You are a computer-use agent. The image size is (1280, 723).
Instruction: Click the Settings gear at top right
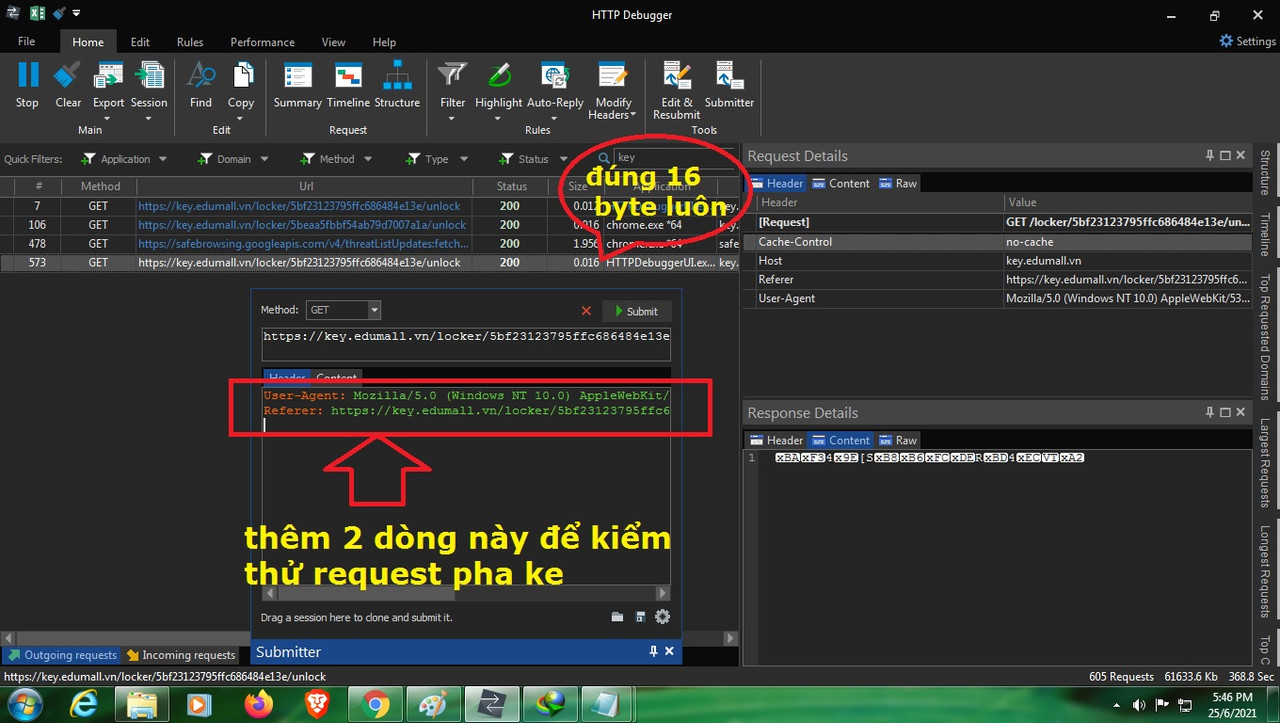(x=1226, y=41)
